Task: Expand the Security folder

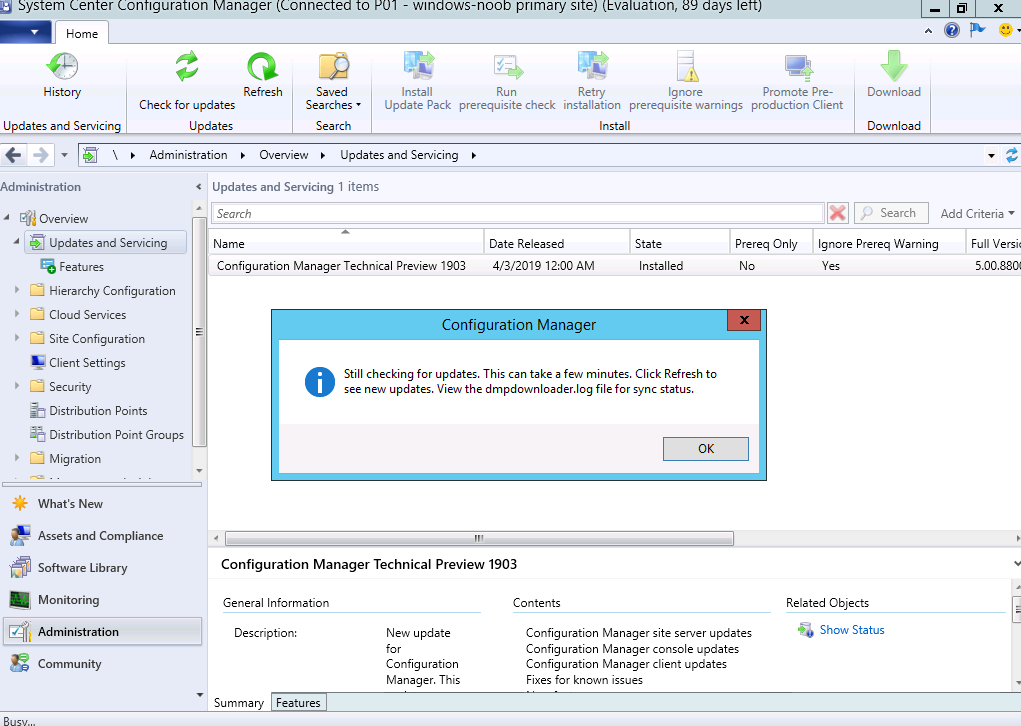Action: 18,386
